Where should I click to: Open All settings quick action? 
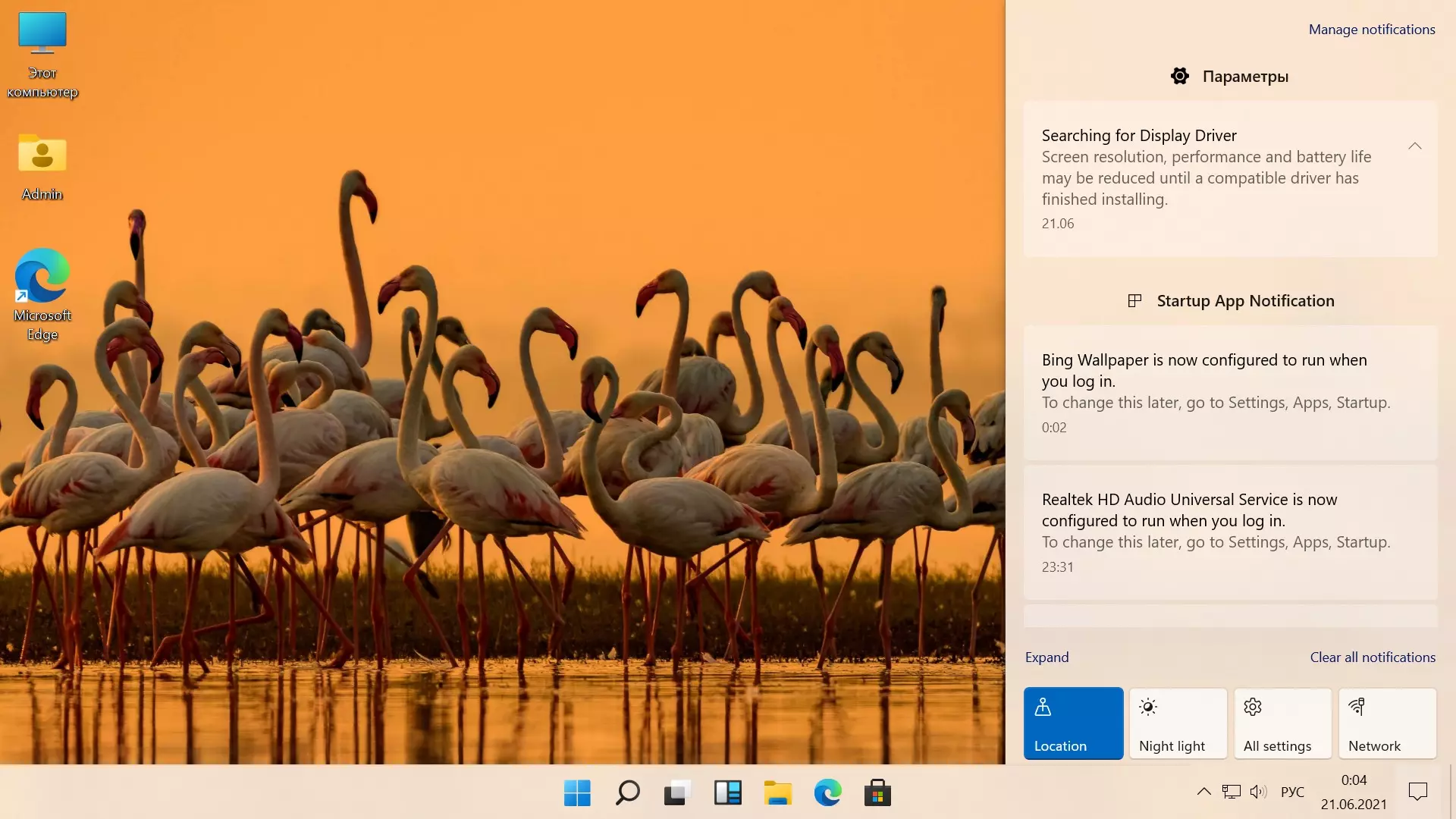[1282, 723]
